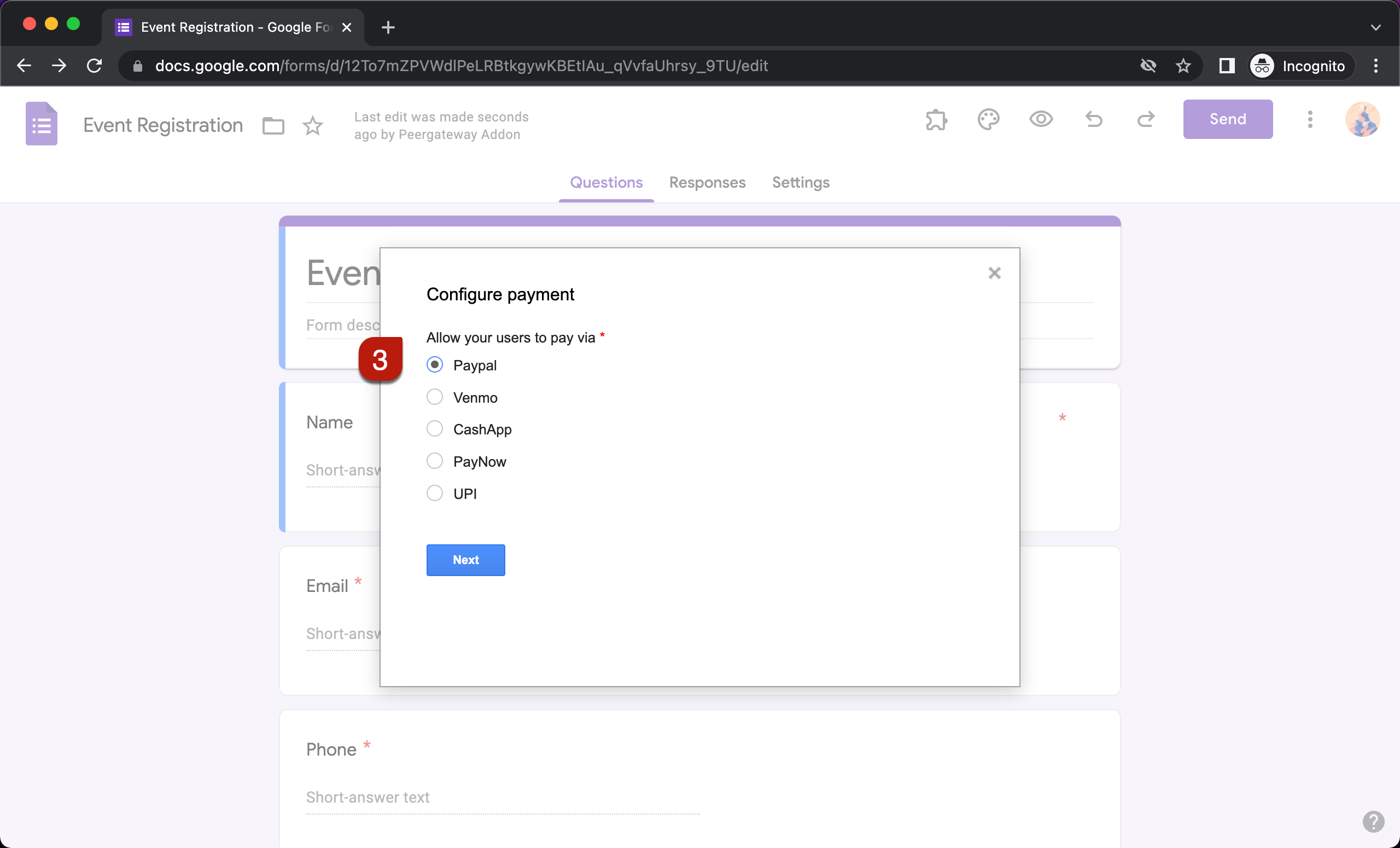Select Paypal as payment method
This screenshot has width=1400, height=848.
[x=434, y=365]
